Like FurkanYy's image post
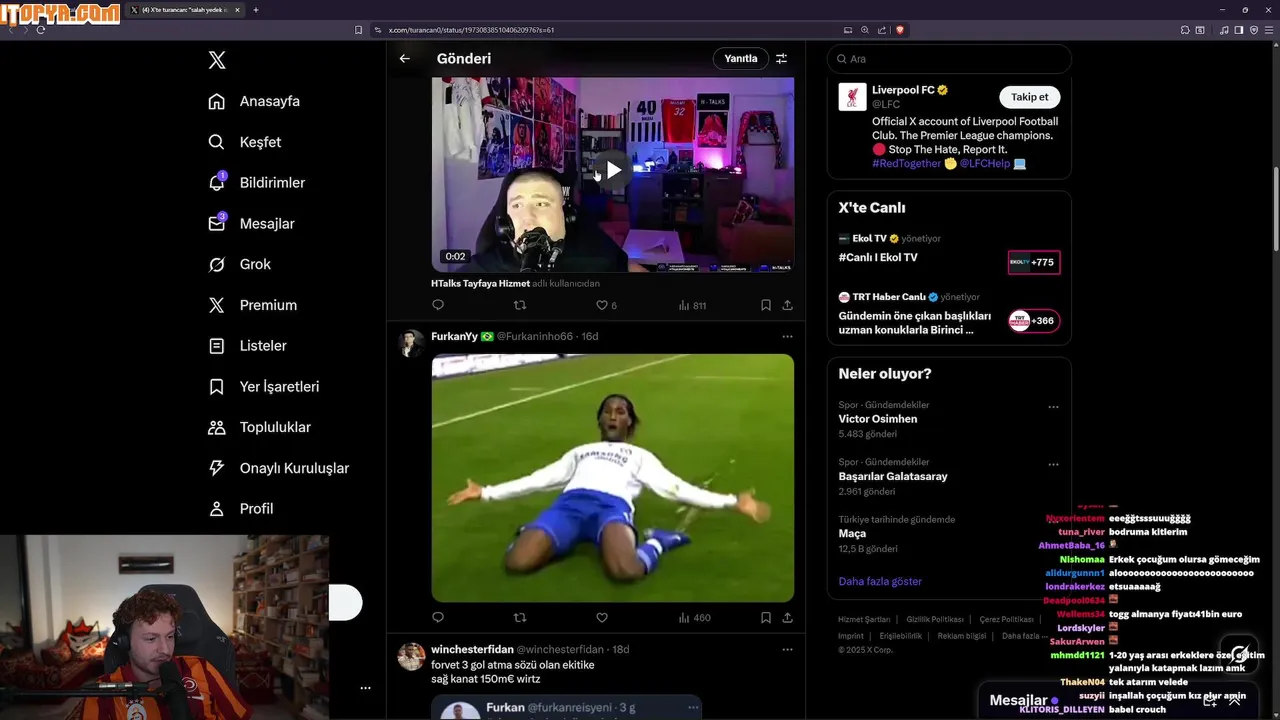 tap(602, 618)
